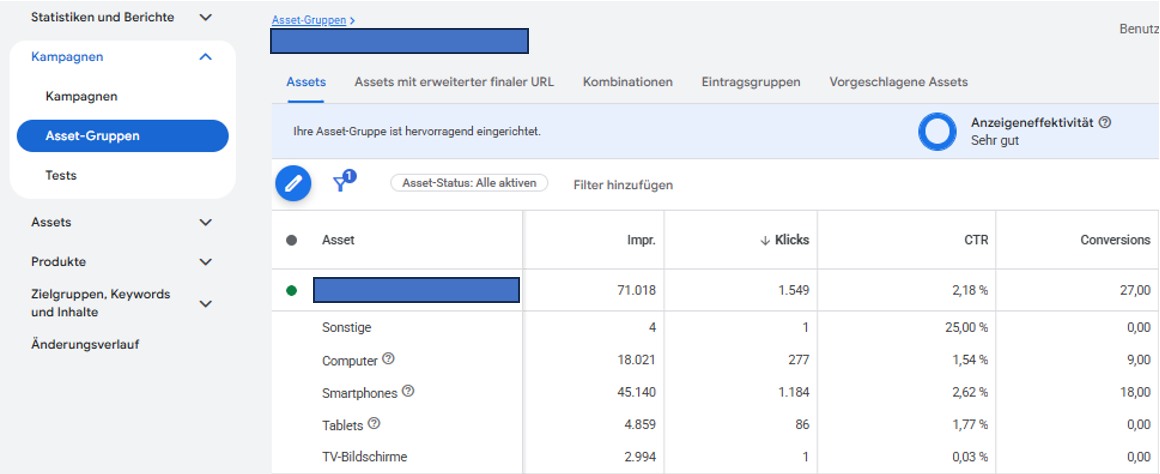Click the 25,00 % CTR cell

(965, 327)
